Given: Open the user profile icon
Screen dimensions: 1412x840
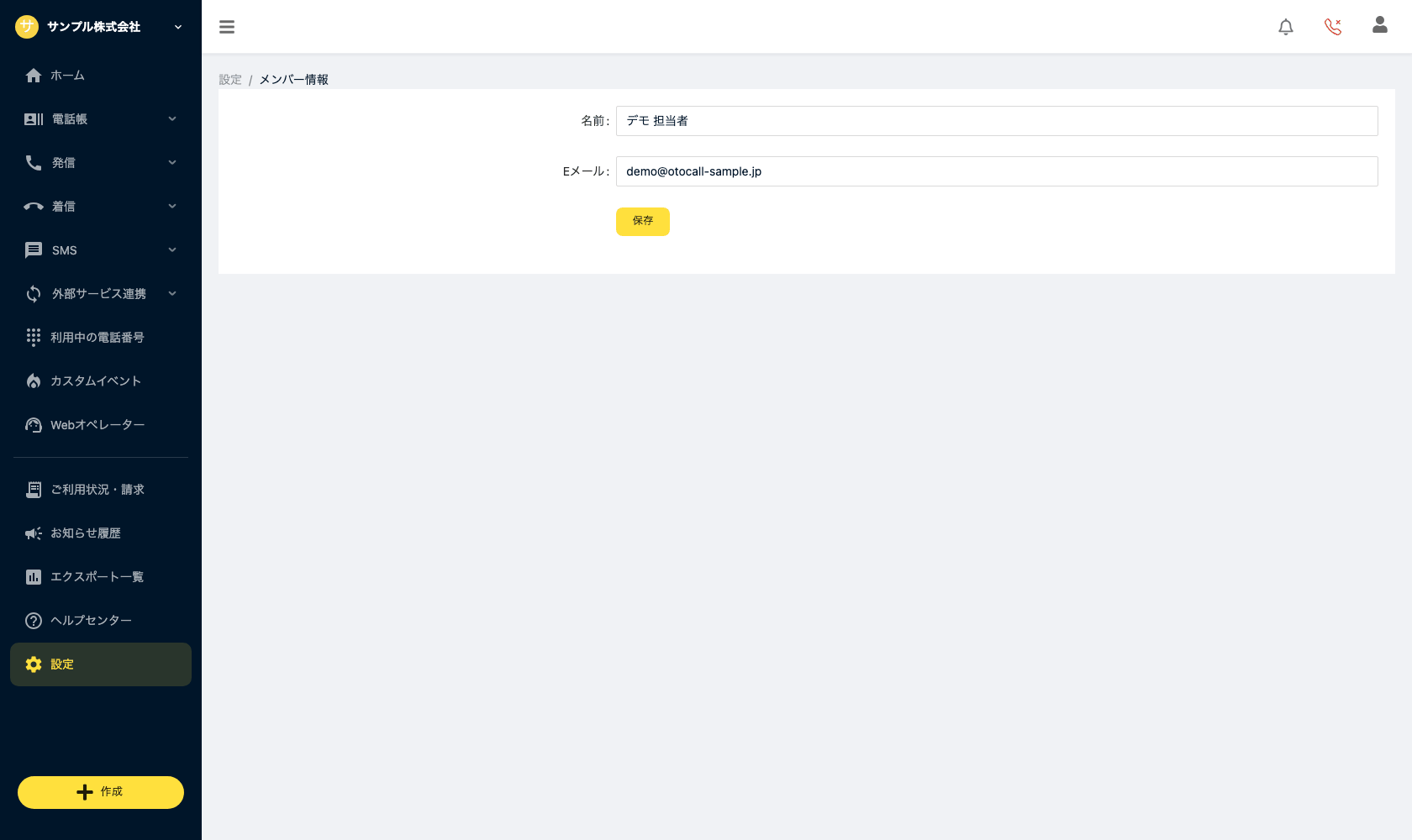Looking at the screenshot, I should 1380,25.
